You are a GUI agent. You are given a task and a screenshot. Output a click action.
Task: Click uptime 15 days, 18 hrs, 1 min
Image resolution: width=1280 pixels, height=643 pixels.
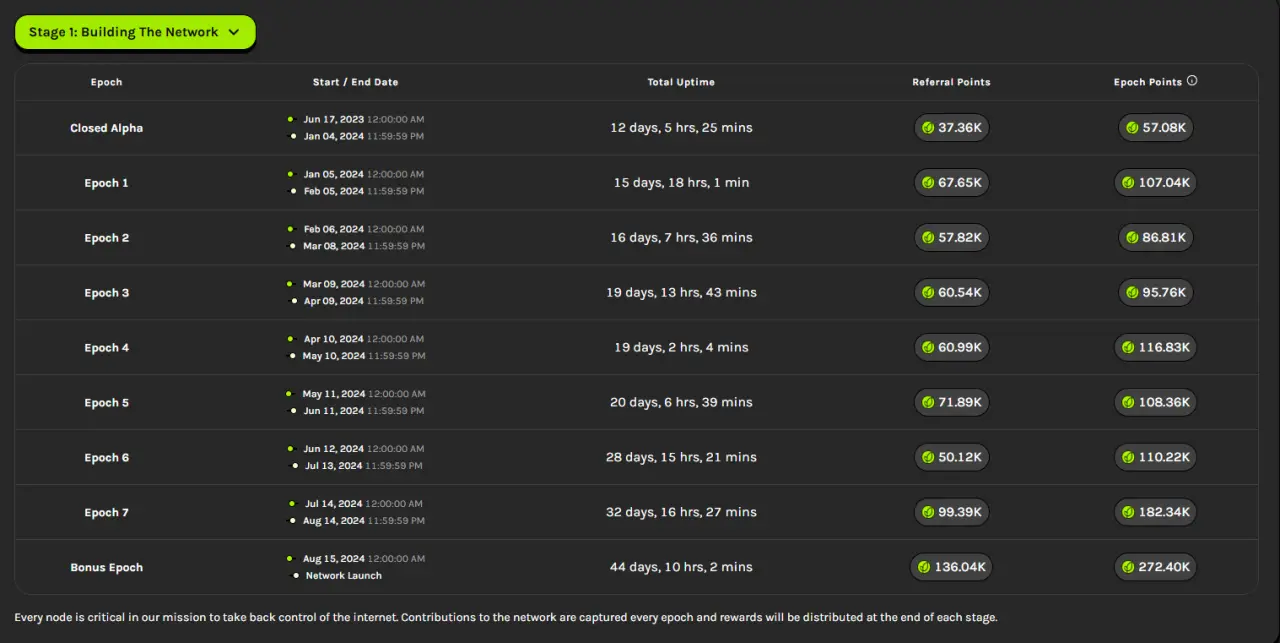681,183
